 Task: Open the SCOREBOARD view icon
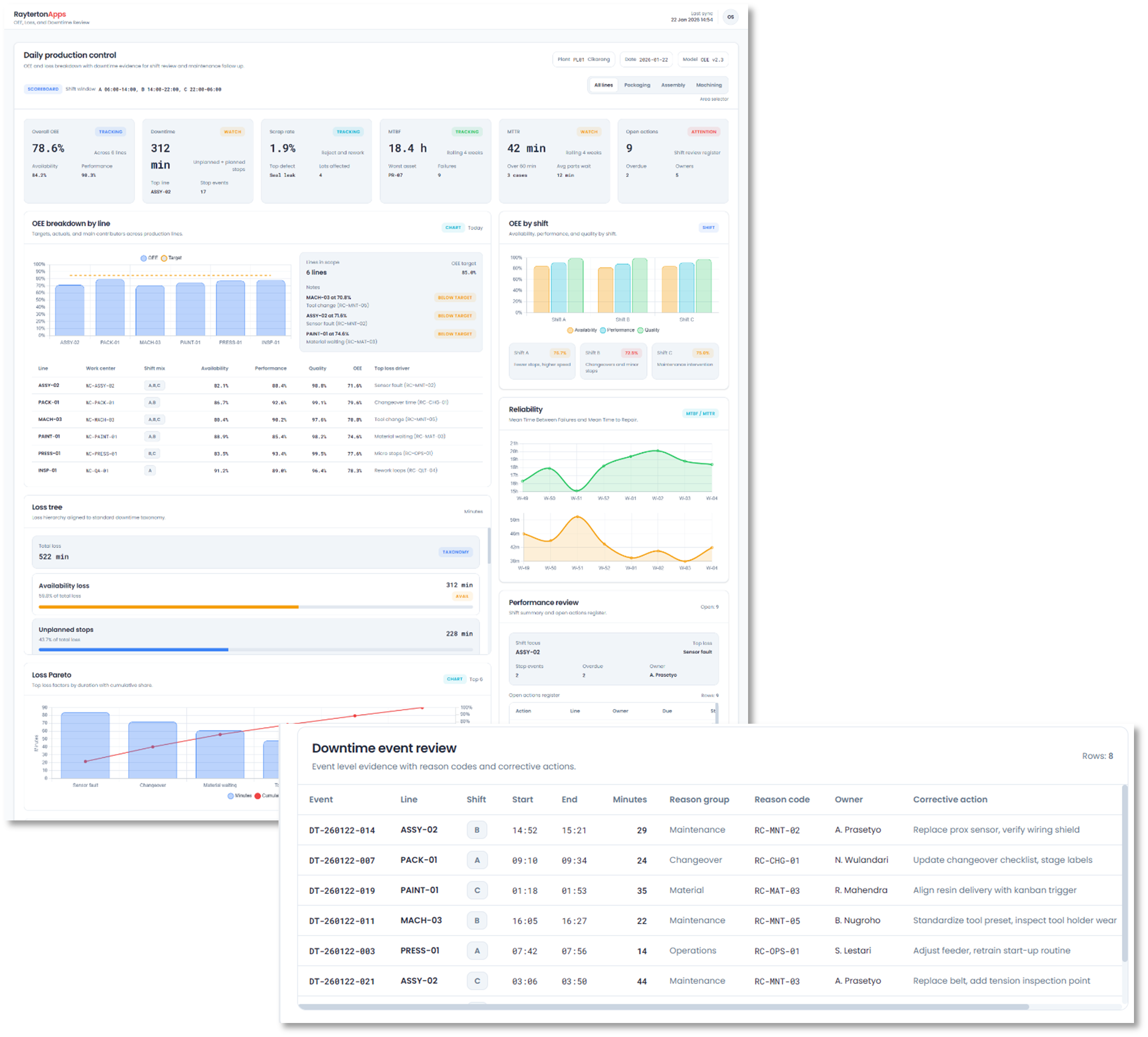43,89
